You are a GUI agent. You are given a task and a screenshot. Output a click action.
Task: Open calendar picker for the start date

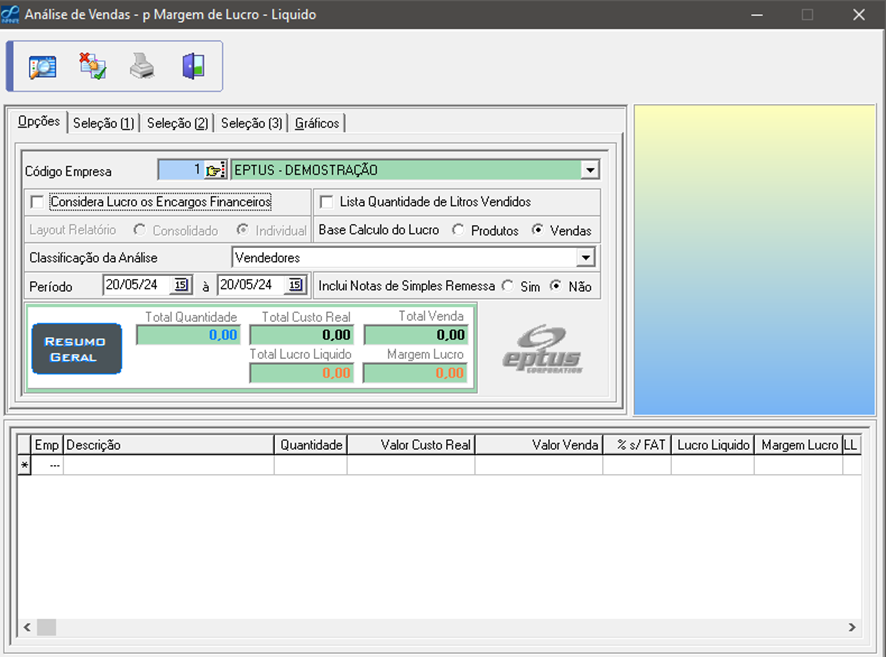click(181, 286)
